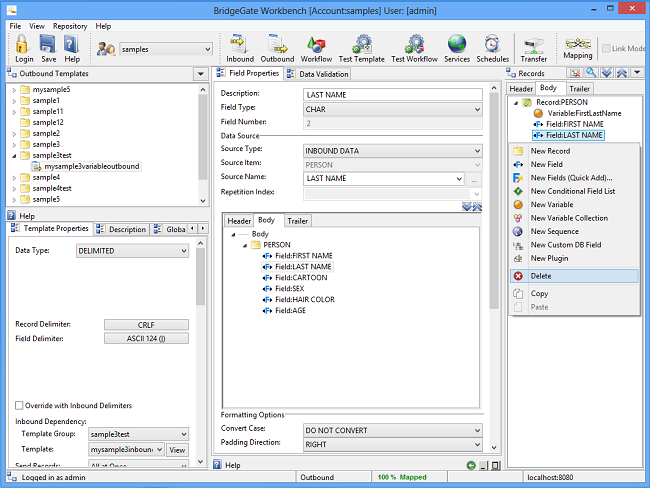
Task: Open Help from the toolbar
Action: coord(72,49)
